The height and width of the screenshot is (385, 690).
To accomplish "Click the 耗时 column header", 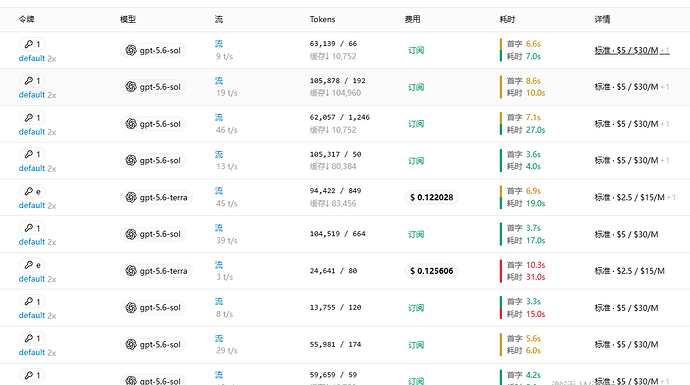I will [x=507, y=19].
